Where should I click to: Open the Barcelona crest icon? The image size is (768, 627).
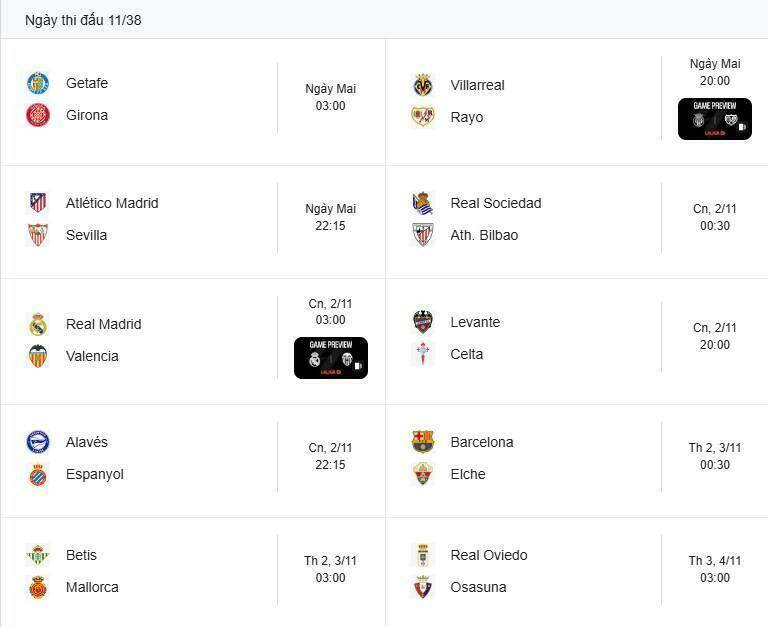[423, 442]
